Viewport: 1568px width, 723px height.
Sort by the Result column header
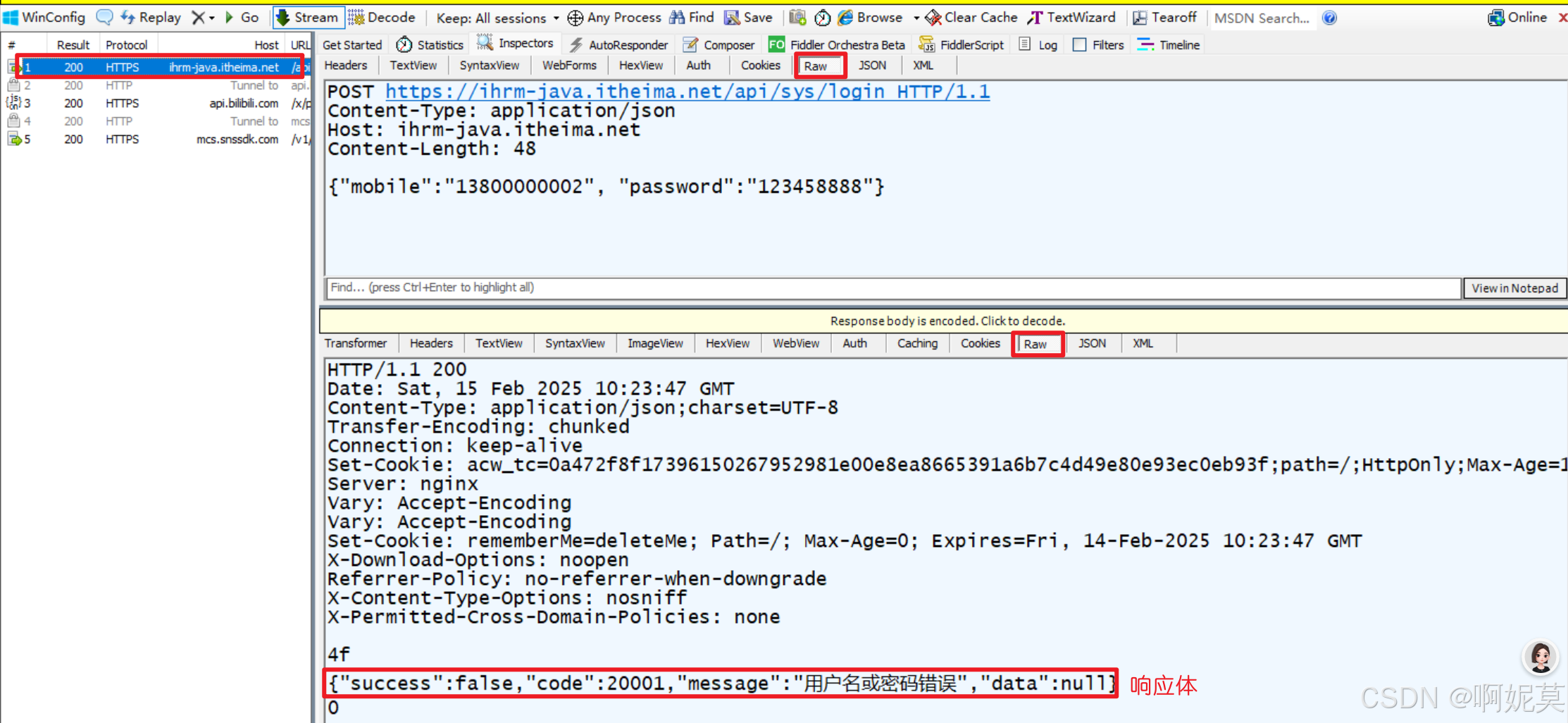[x=73, y=45]
